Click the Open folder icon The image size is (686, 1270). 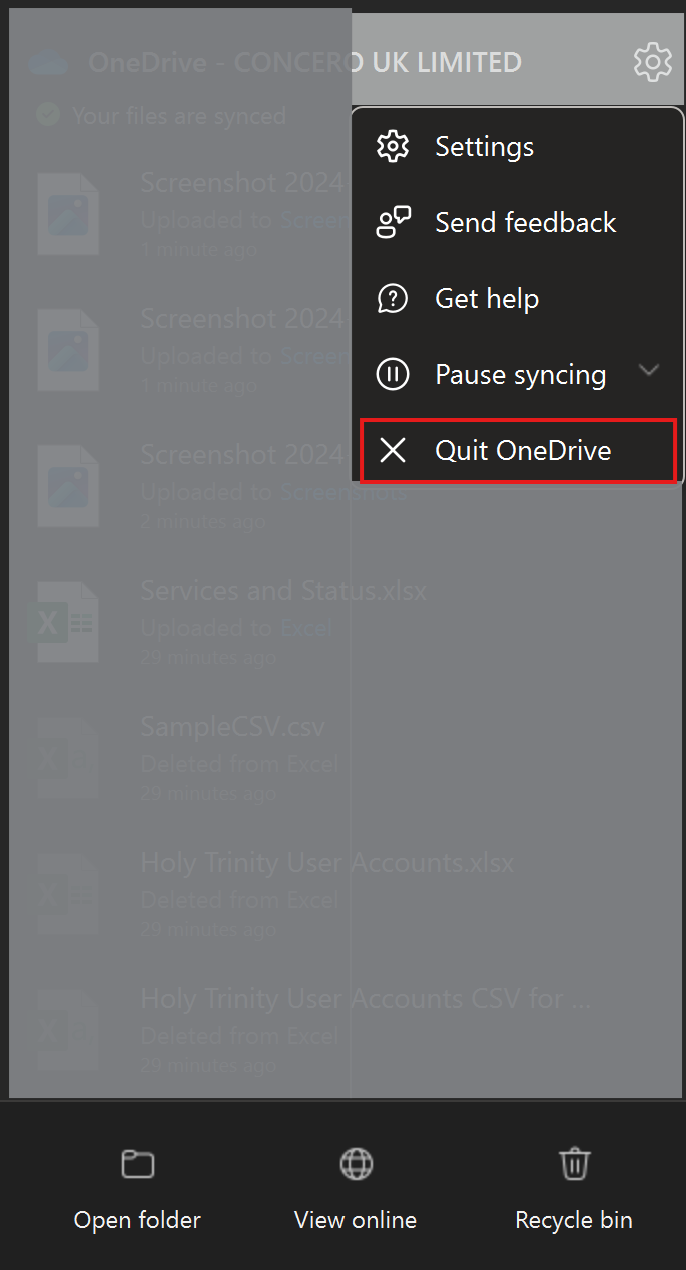click(x=138, y=1164)
